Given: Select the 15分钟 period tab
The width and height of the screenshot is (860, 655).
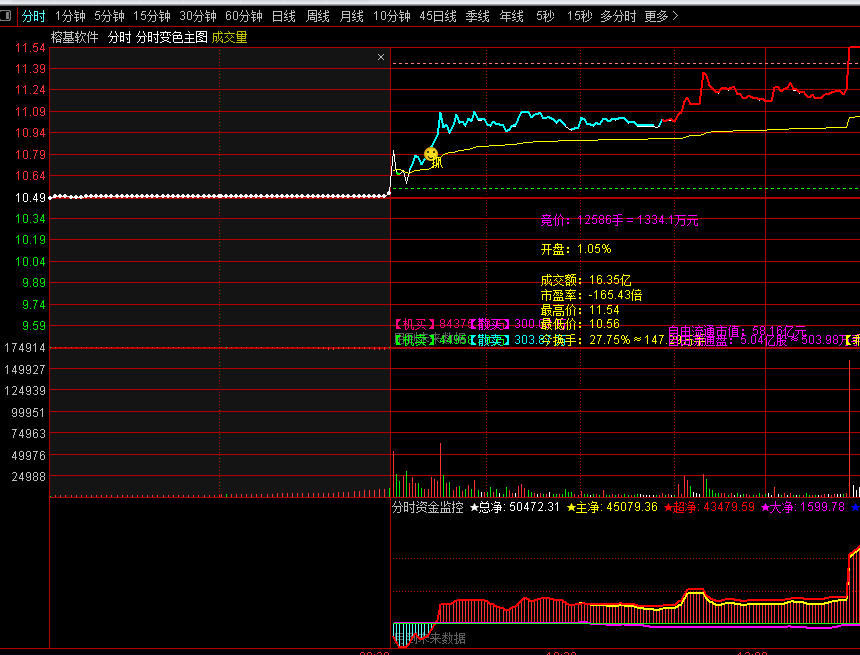Looking at the screenshot, I should click(x=152, y=16).
